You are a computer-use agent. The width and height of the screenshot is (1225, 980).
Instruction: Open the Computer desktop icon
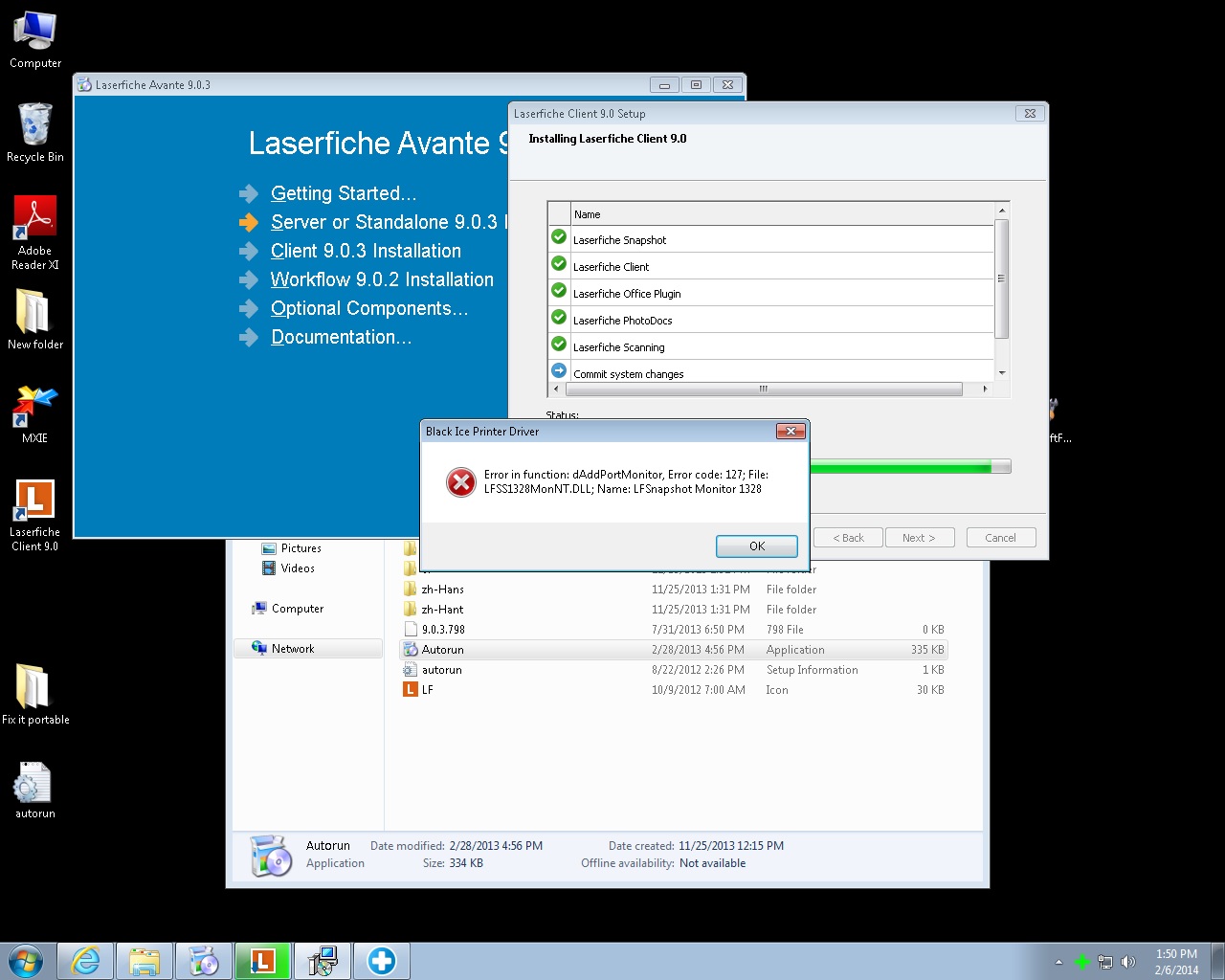(35, 40)
